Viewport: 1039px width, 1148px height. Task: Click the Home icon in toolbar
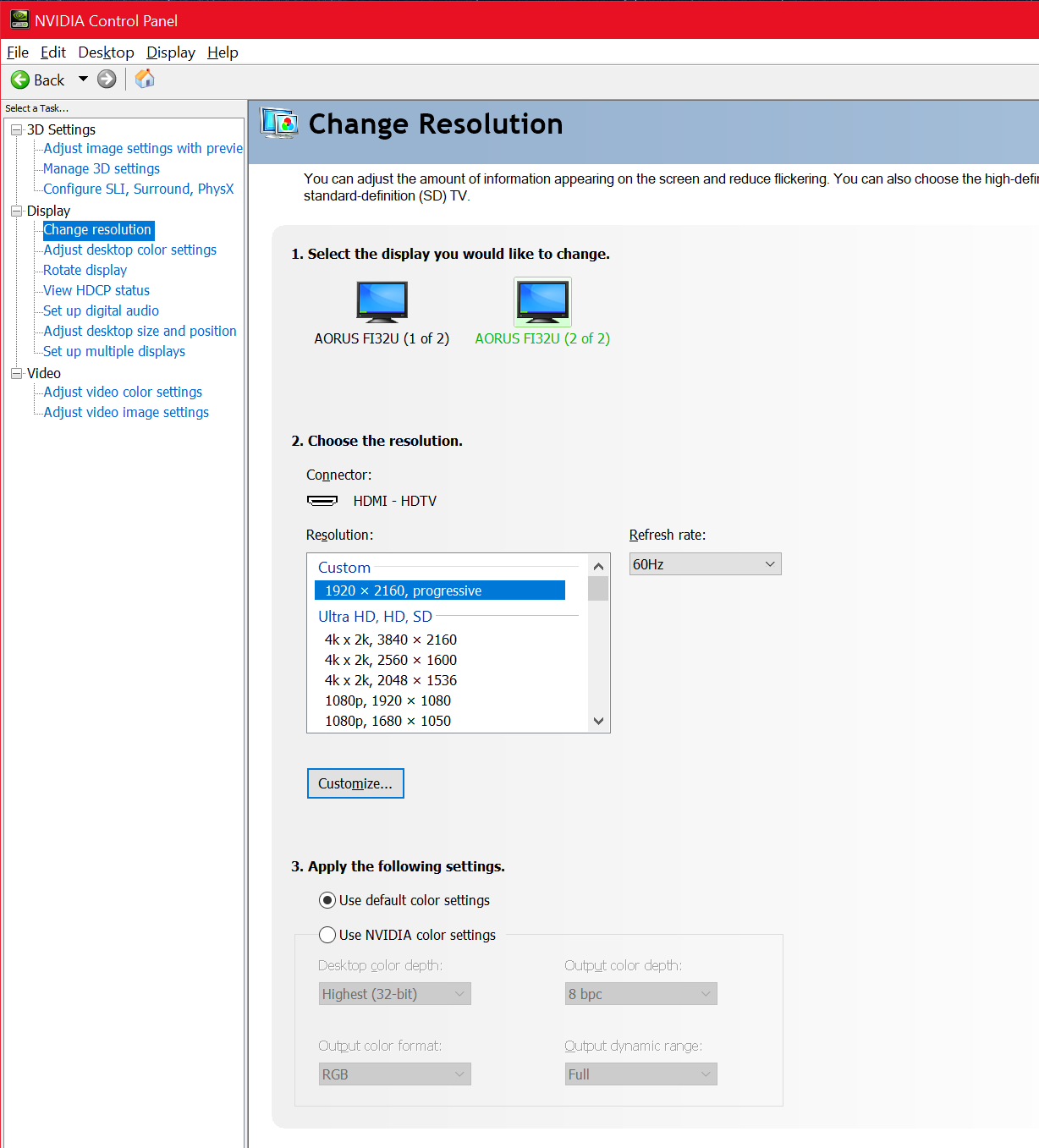click(x=145, y=79)
